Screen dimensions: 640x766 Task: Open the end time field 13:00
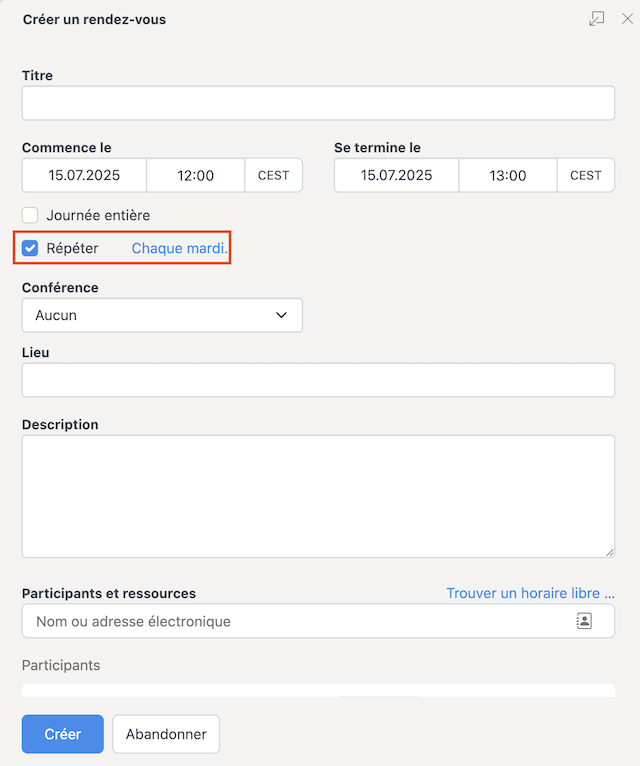coord(508,175)
